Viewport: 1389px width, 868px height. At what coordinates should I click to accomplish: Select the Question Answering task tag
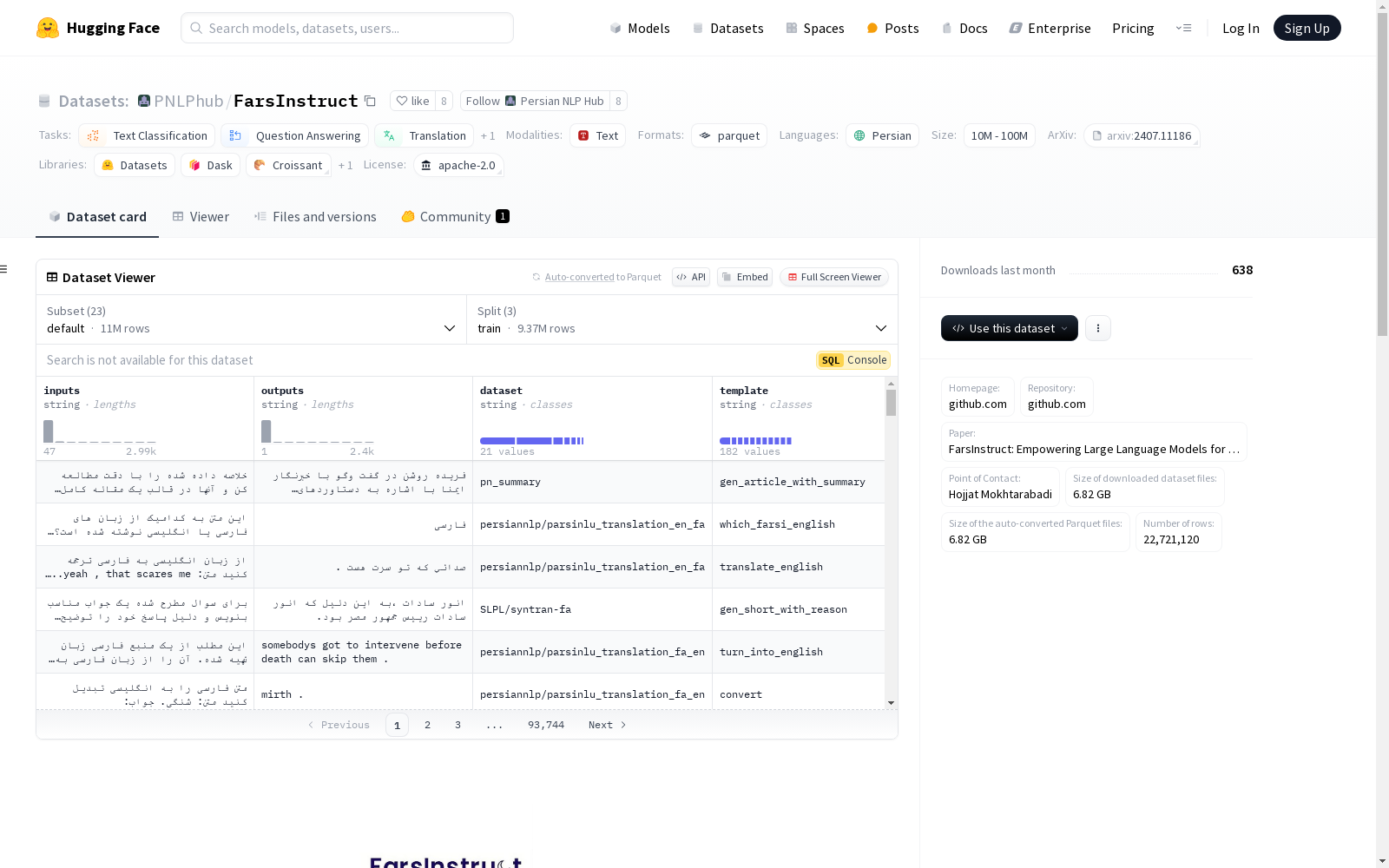tap(294, 135)
